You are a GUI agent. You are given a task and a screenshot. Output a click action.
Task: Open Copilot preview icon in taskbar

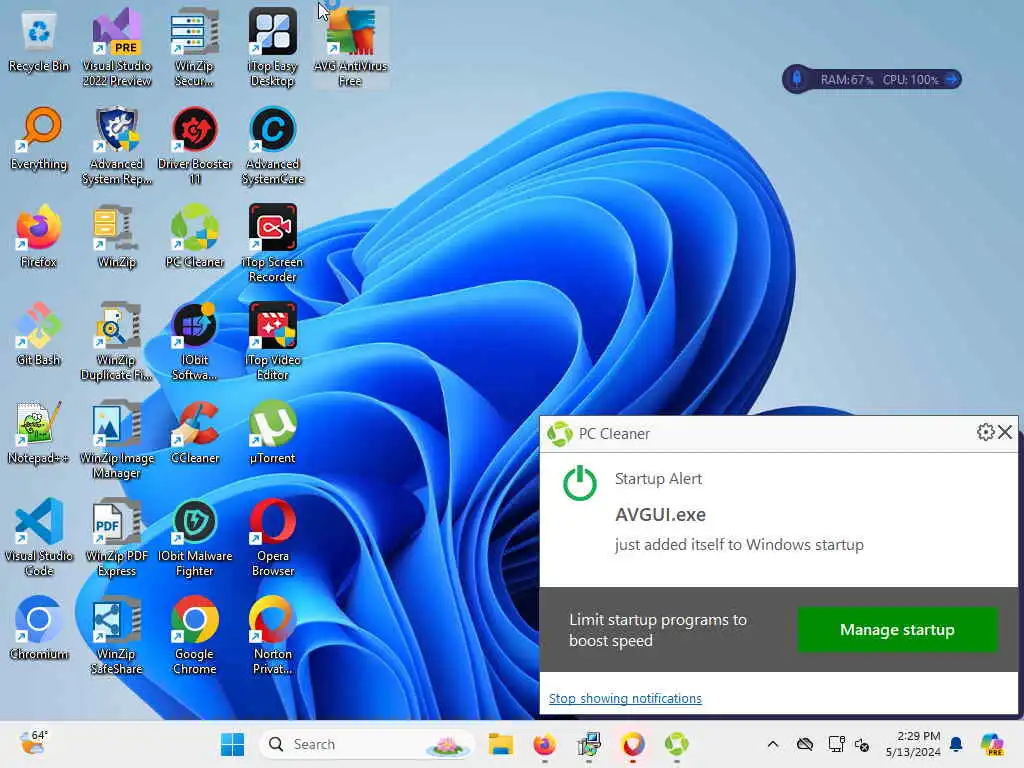(992, 744)
